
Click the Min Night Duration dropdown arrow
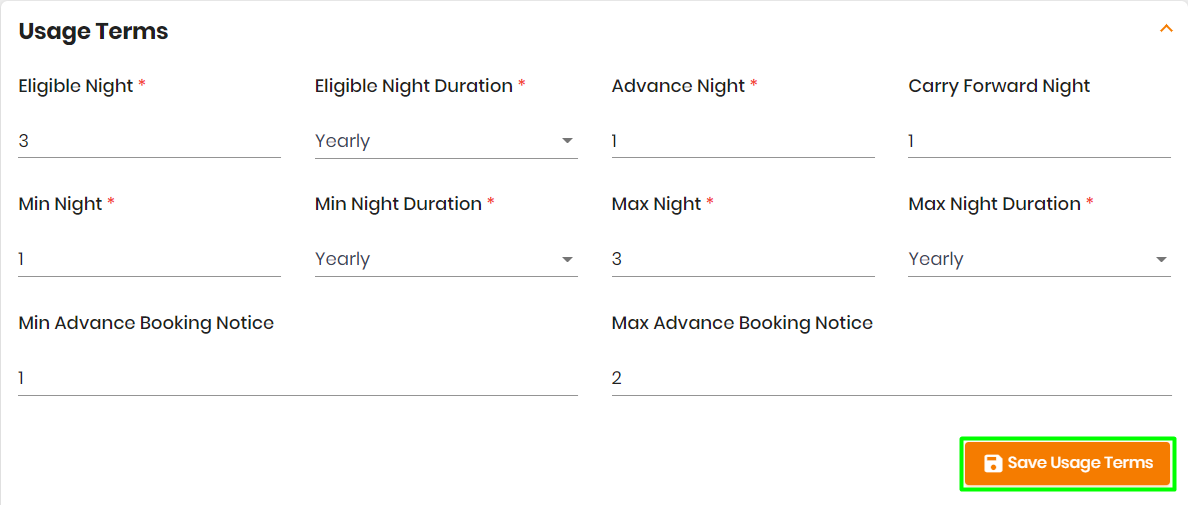tap(567, 260)
